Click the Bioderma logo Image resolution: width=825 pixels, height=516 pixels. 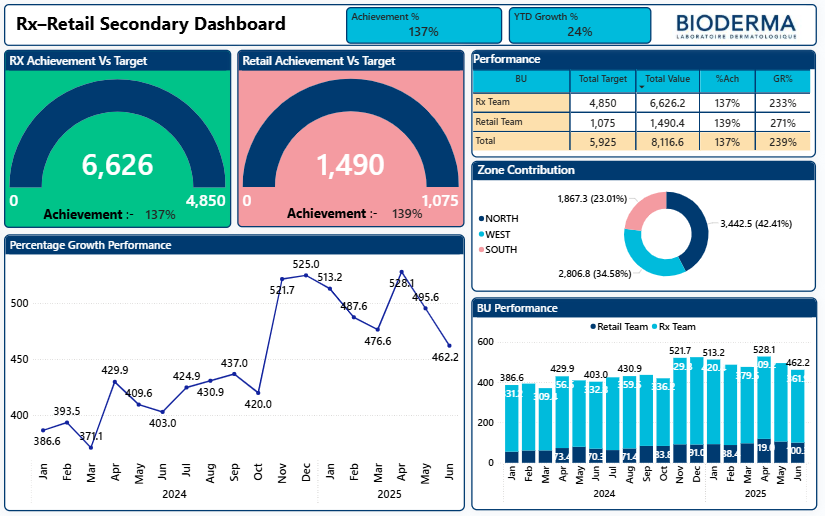(x=735, y=25)
